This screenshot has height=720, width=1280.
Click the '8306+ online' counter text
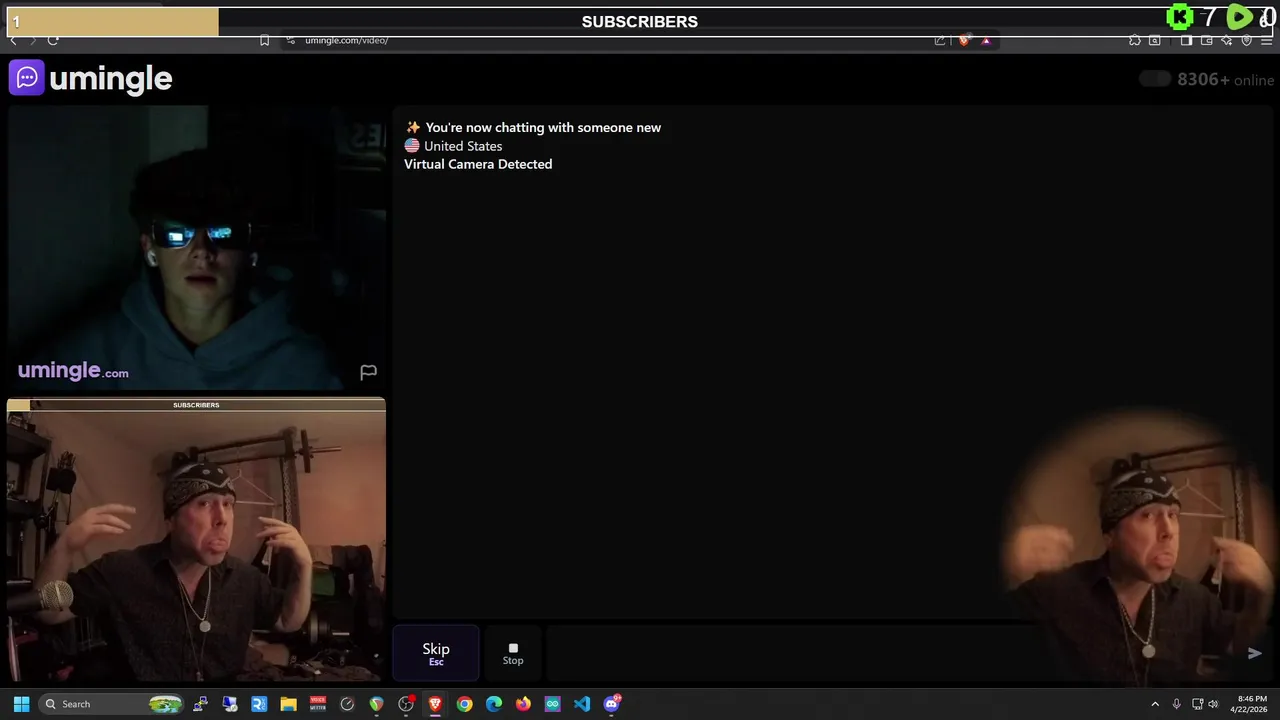click(1226, 80)
